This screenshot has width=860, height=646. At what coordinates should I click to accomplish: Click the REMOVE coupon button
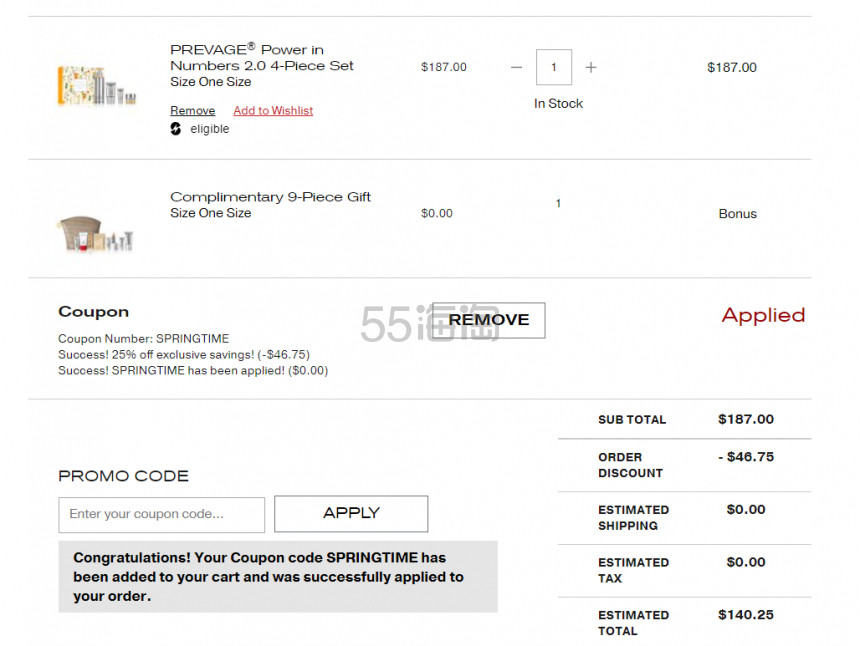[489, 320]
